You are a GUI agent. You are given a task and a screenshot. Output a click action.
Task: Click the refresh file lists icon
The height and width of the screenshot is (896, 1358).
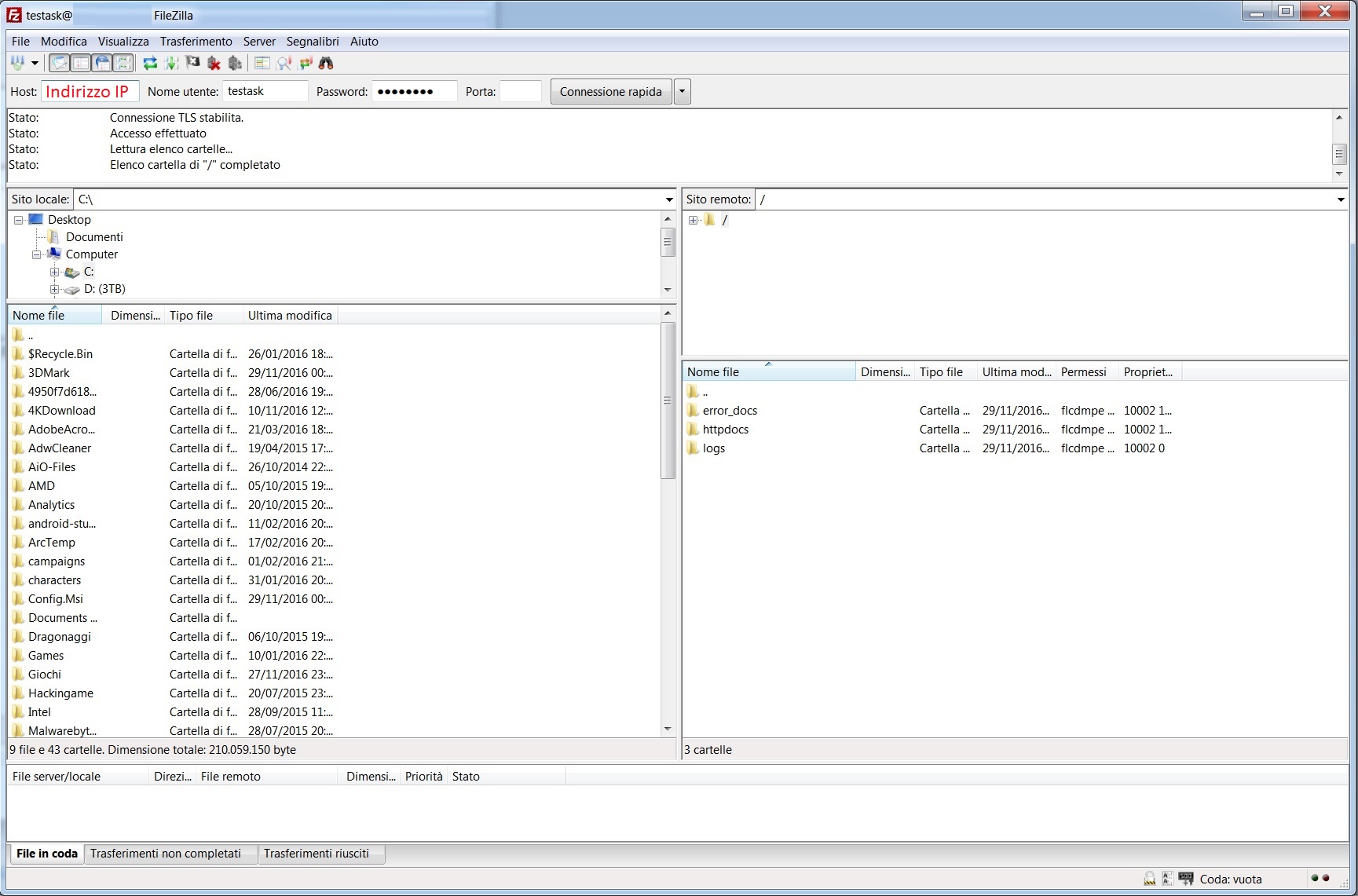150,63
